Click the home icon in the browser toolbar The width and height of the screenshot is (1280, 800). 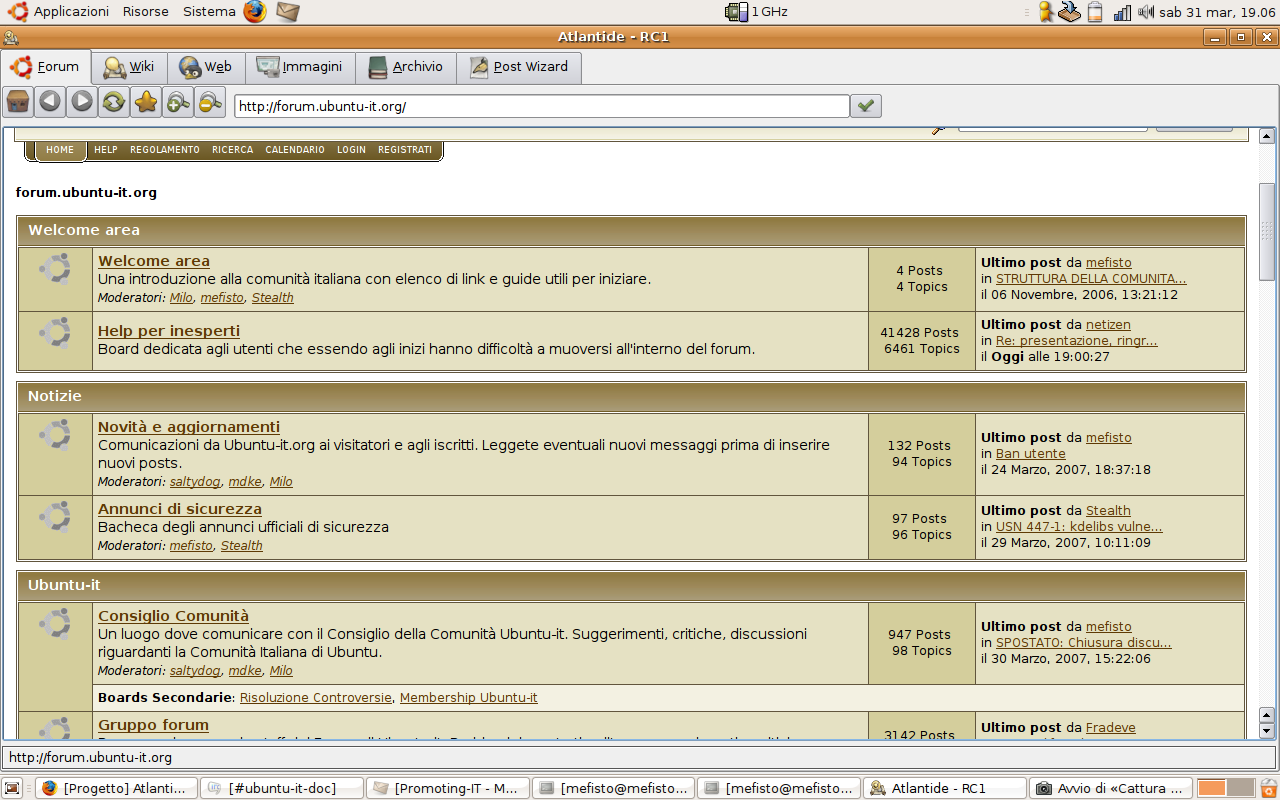tap(19, 101)
